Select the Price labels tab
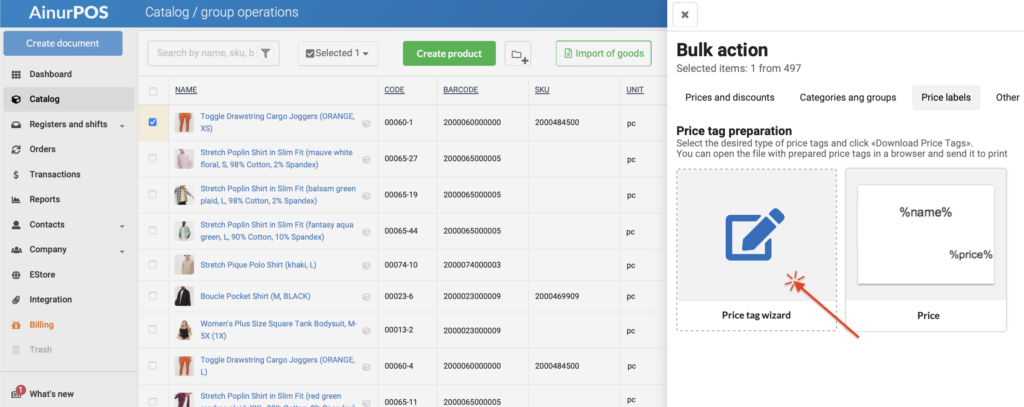The height and width of the screenshot is (407, 1024). (x=946, y=97)
